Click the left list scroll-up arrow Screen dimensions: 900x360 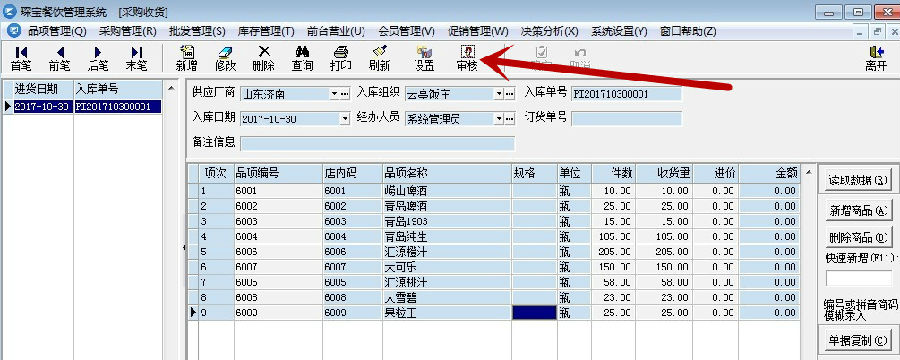(x=170, y=88)
